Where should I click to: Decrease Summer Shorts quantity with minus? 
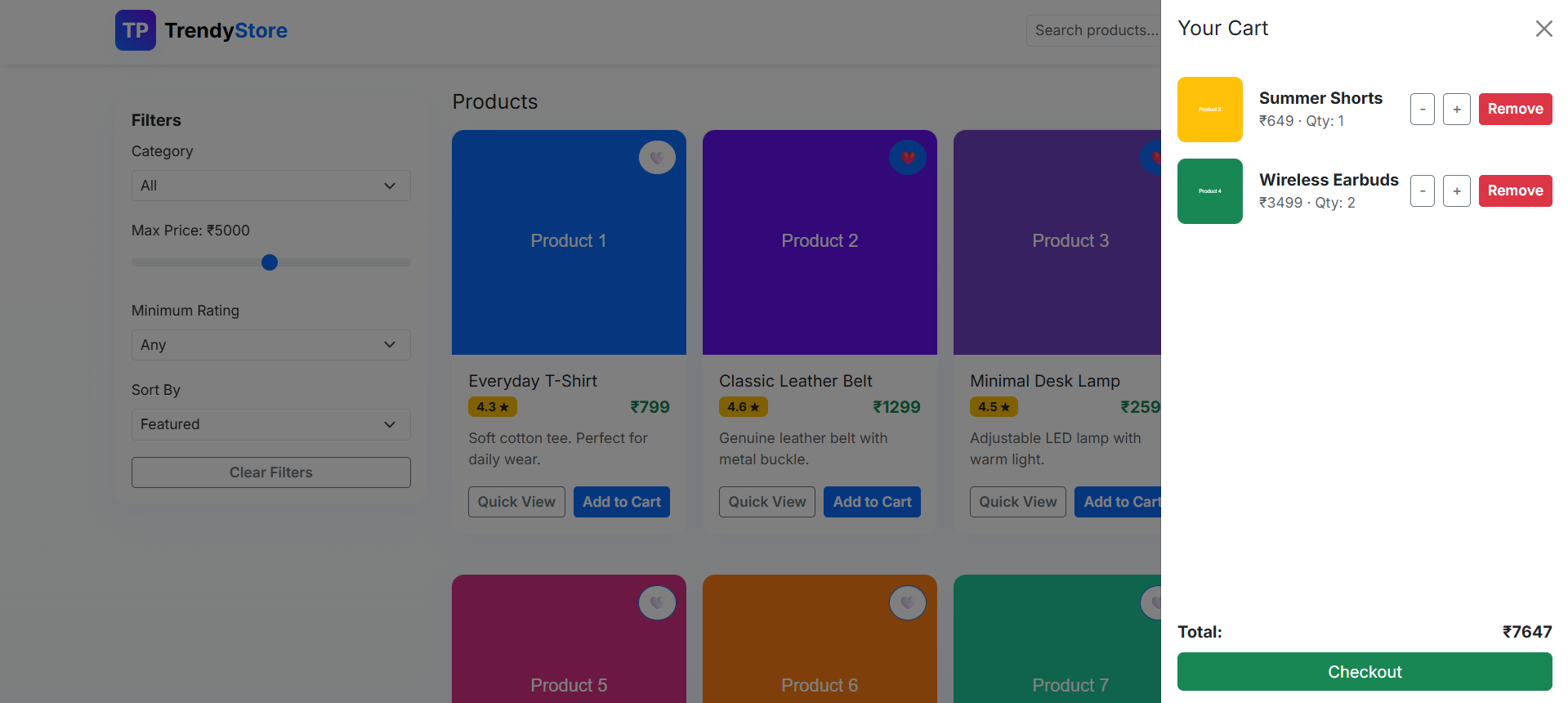pyautogui.click(x=1422, y=110)
